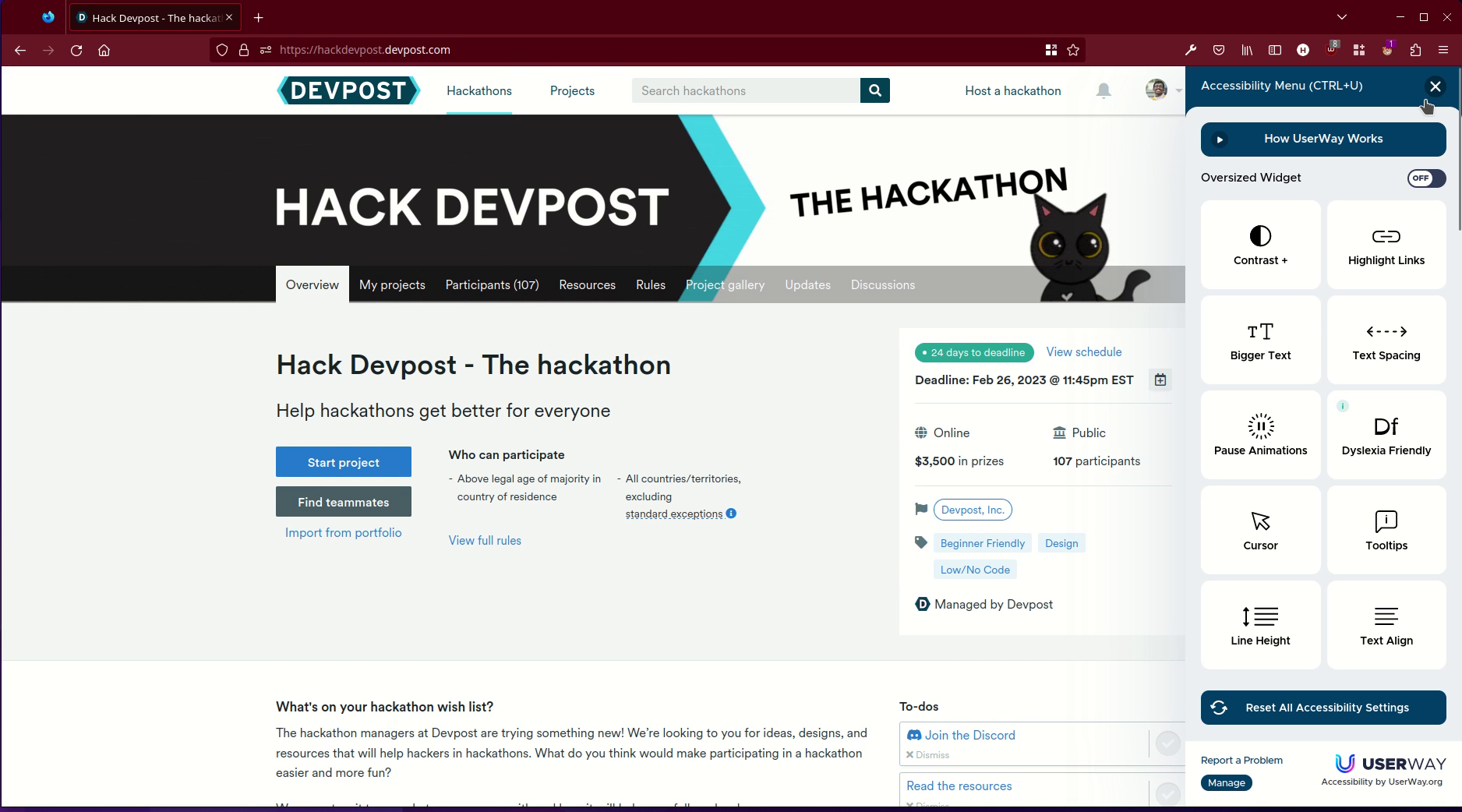Open the Join the Discord to-do
Screen dimensions: 1462x812
pos(969,735)
